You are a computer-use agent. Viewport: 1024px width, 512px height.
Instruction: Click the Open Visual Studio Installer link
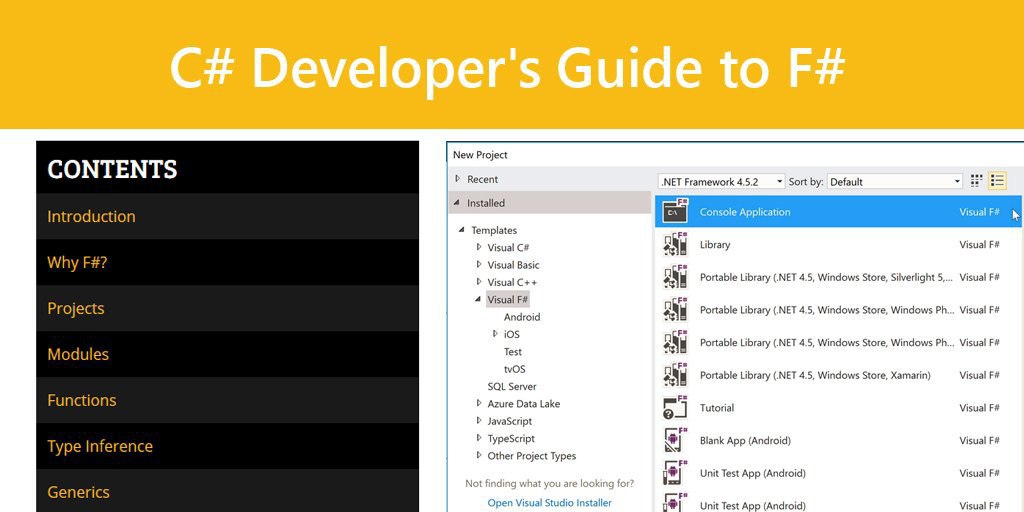pyautogui.click(x=549, y=503)
